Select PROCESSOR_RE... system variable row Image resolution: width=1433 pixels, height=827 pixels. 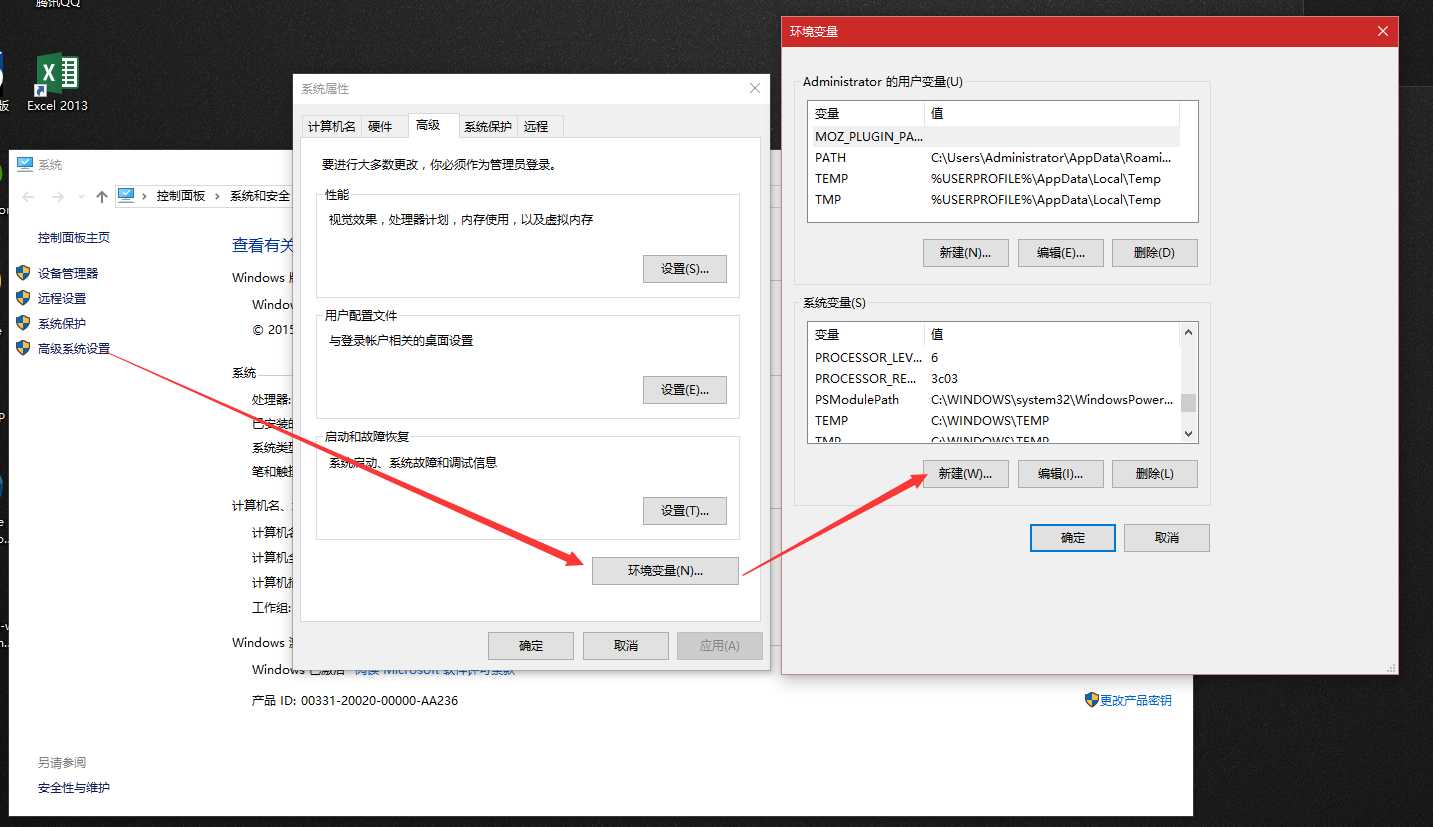pos(994,378)
